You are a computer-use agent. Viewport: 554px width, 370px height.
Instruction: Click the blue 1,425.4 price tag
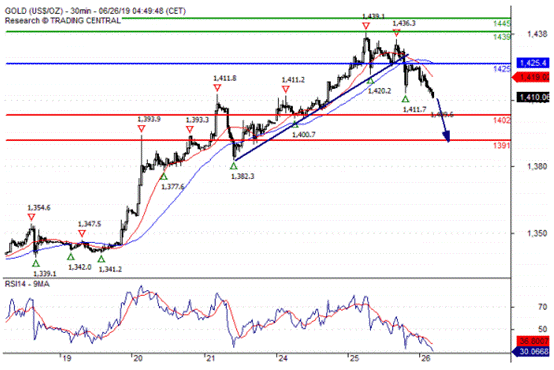coord(533,63)
